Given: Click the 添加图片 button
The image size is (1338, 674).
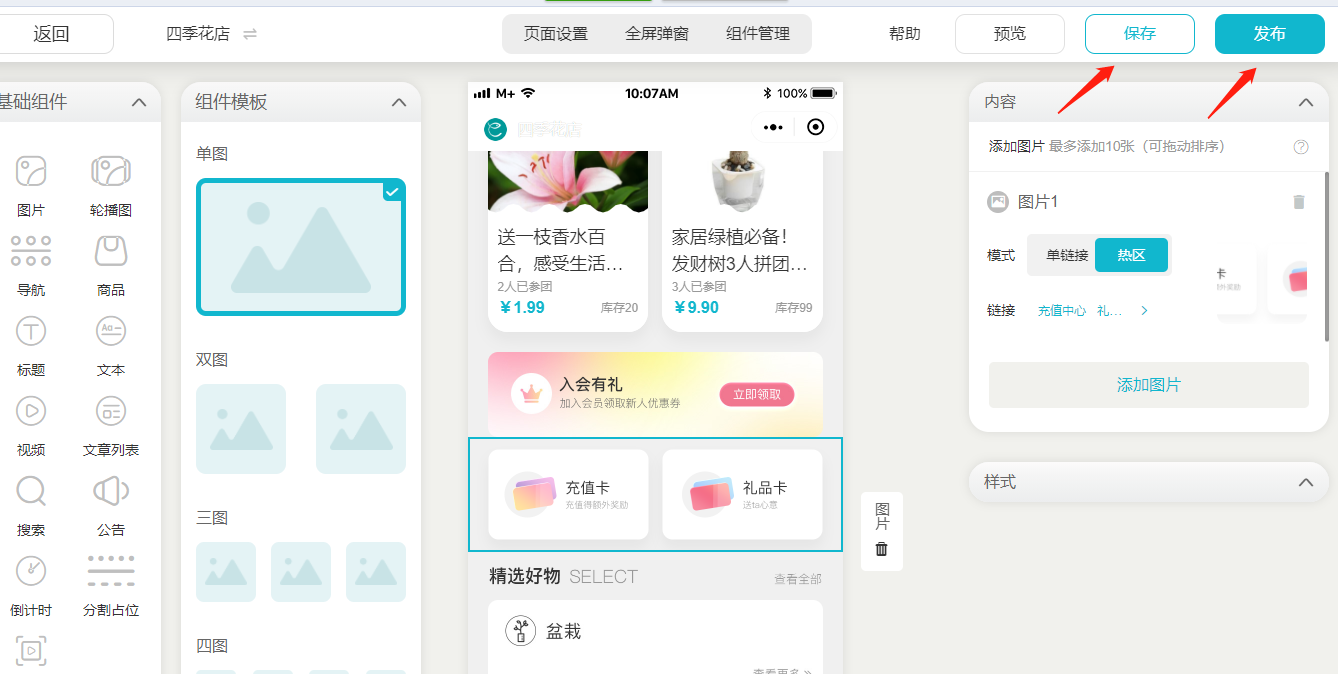Looking at the screenshot, I should point(1148,385).
